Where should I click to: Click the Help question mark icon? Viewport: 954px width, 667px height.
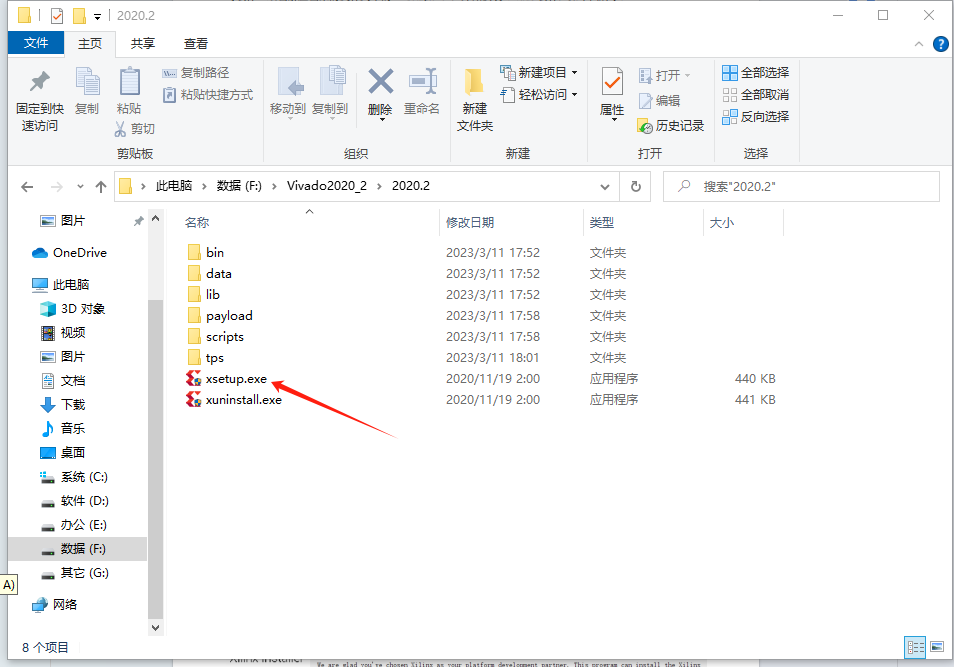click(x=940, y=44)
